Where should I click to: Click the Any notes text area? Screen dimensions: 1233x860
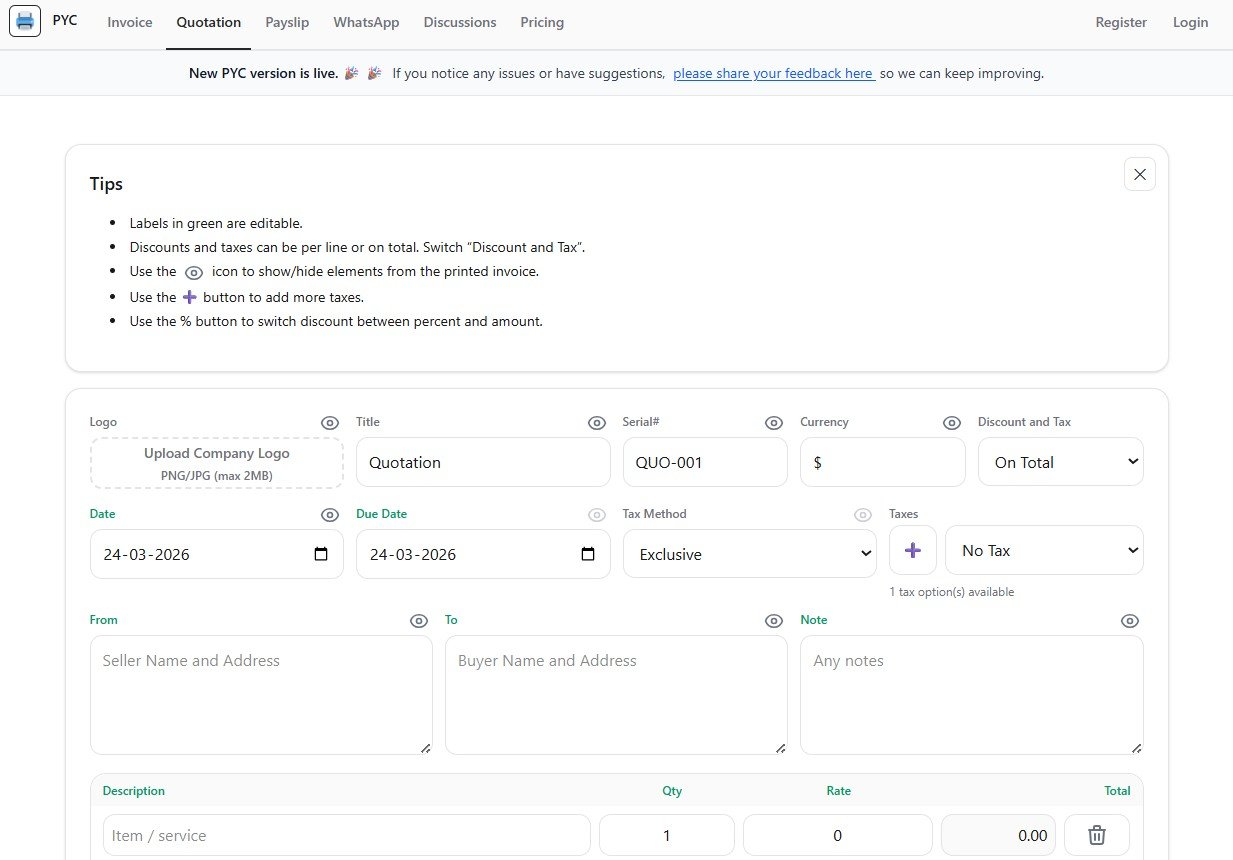[972, 695]
